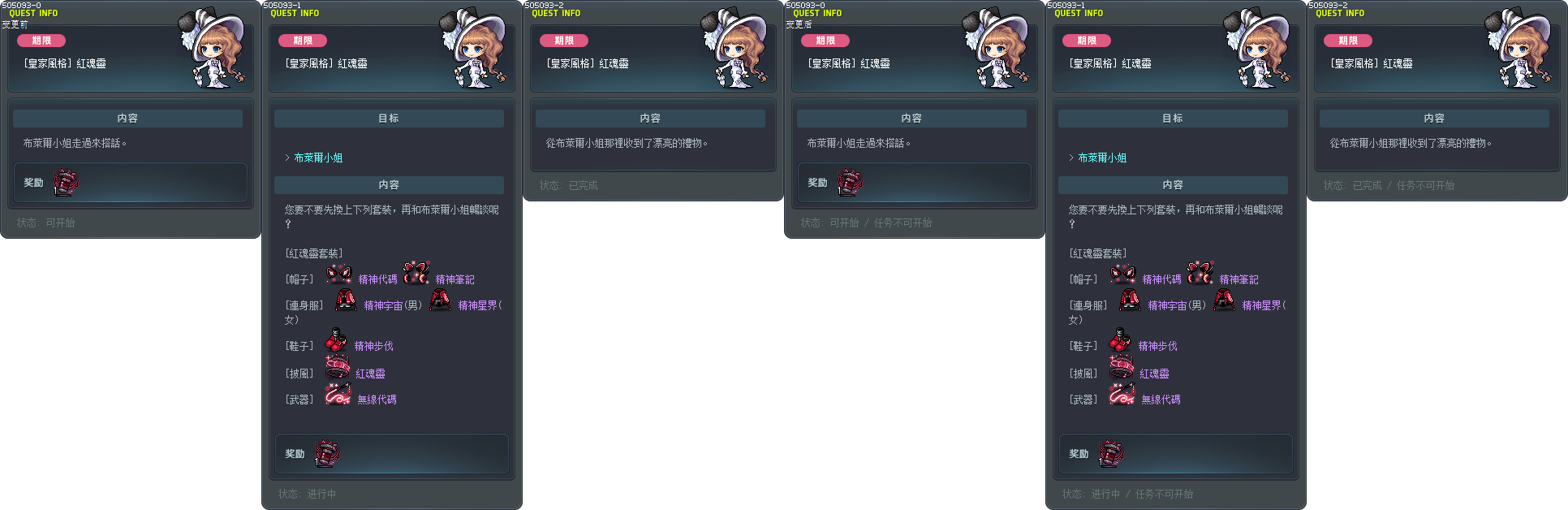Click the reward icon in the 变更后 panel

850,183
